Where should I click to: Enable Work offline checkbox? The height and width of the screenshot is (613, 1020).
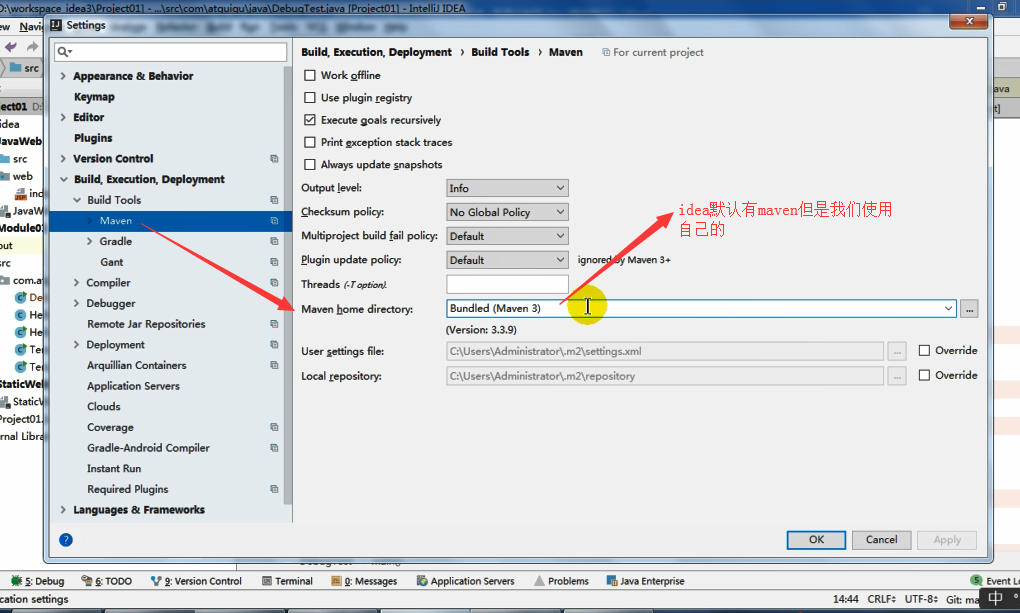tap(310, 75)
